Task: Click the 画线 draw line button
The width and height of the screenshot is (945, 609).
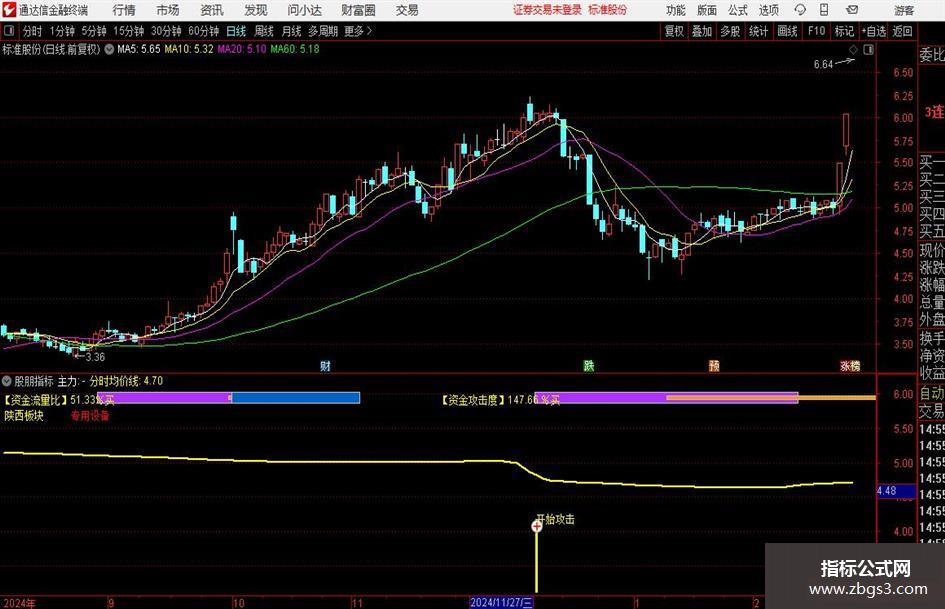Action: [787, 31]
